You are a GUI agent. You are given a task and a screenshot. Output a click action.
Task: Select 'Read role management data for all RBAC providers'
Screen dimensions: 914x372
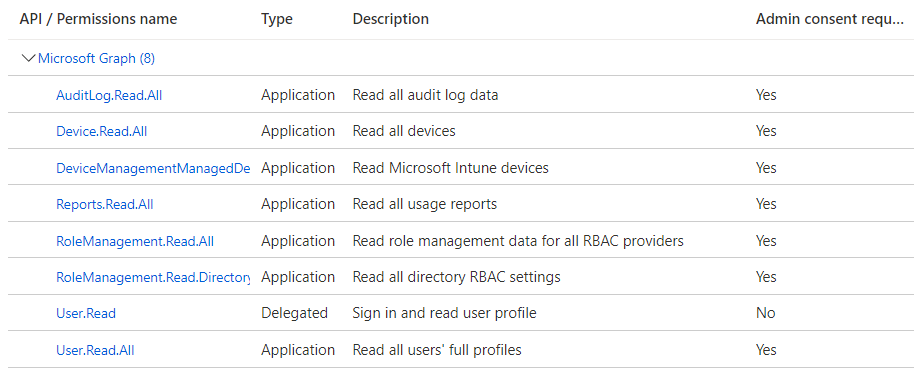tap(518, 240)
